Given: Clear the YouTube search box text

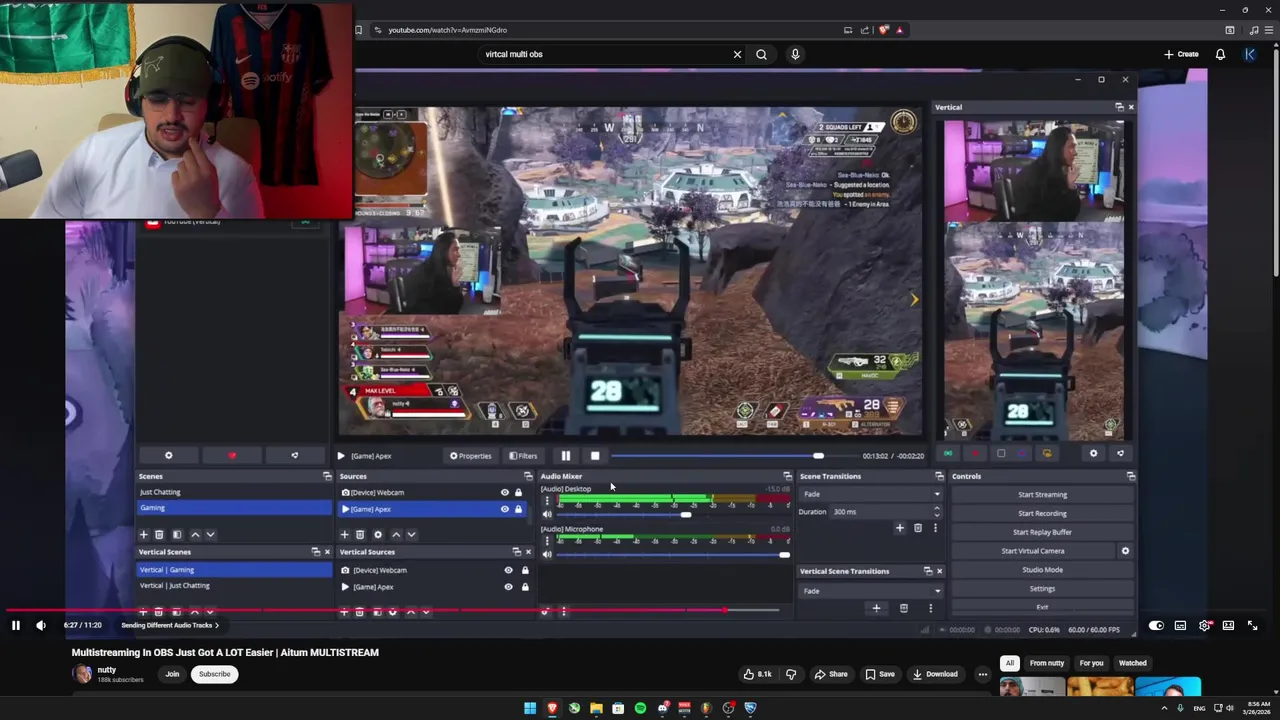Looking at the screenshot, I should point(738,54).
